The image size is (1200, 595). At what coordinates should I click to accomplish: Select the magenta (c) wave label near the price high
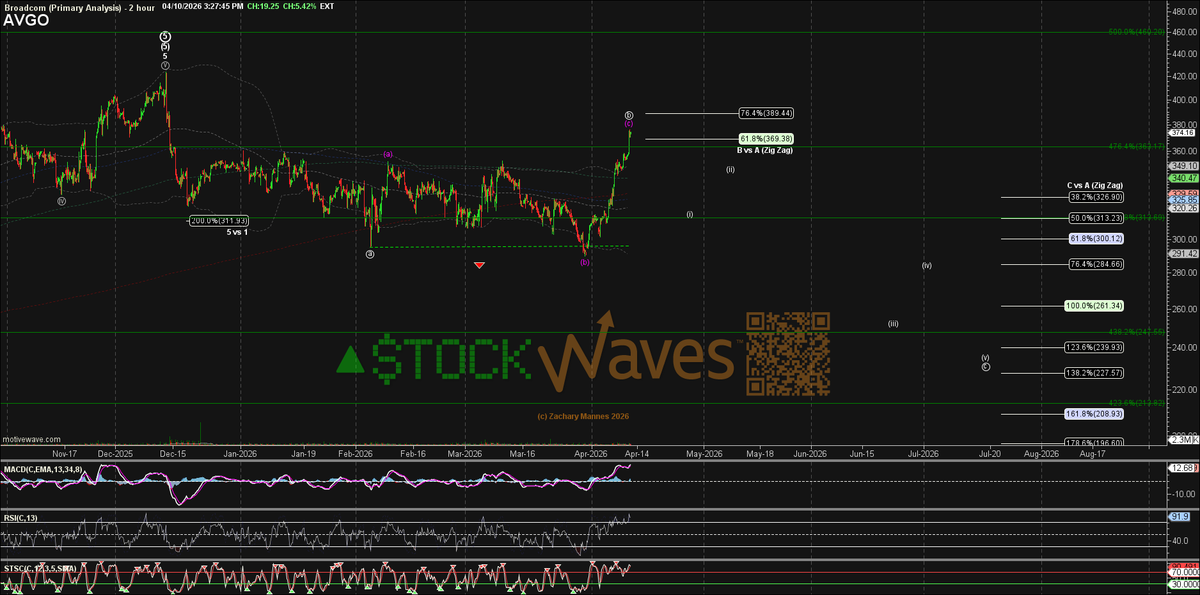coord(629,123)
